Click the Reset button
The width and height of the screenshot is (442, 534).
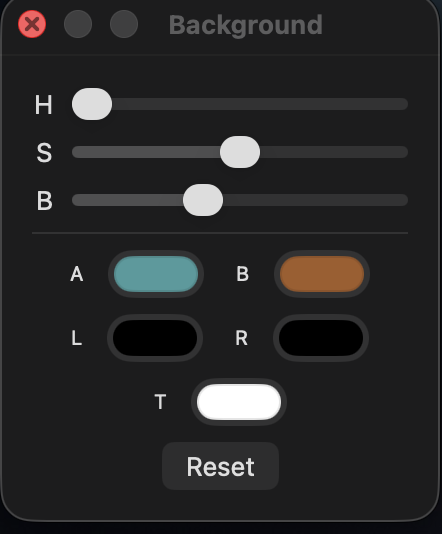(x=220, y=466)
